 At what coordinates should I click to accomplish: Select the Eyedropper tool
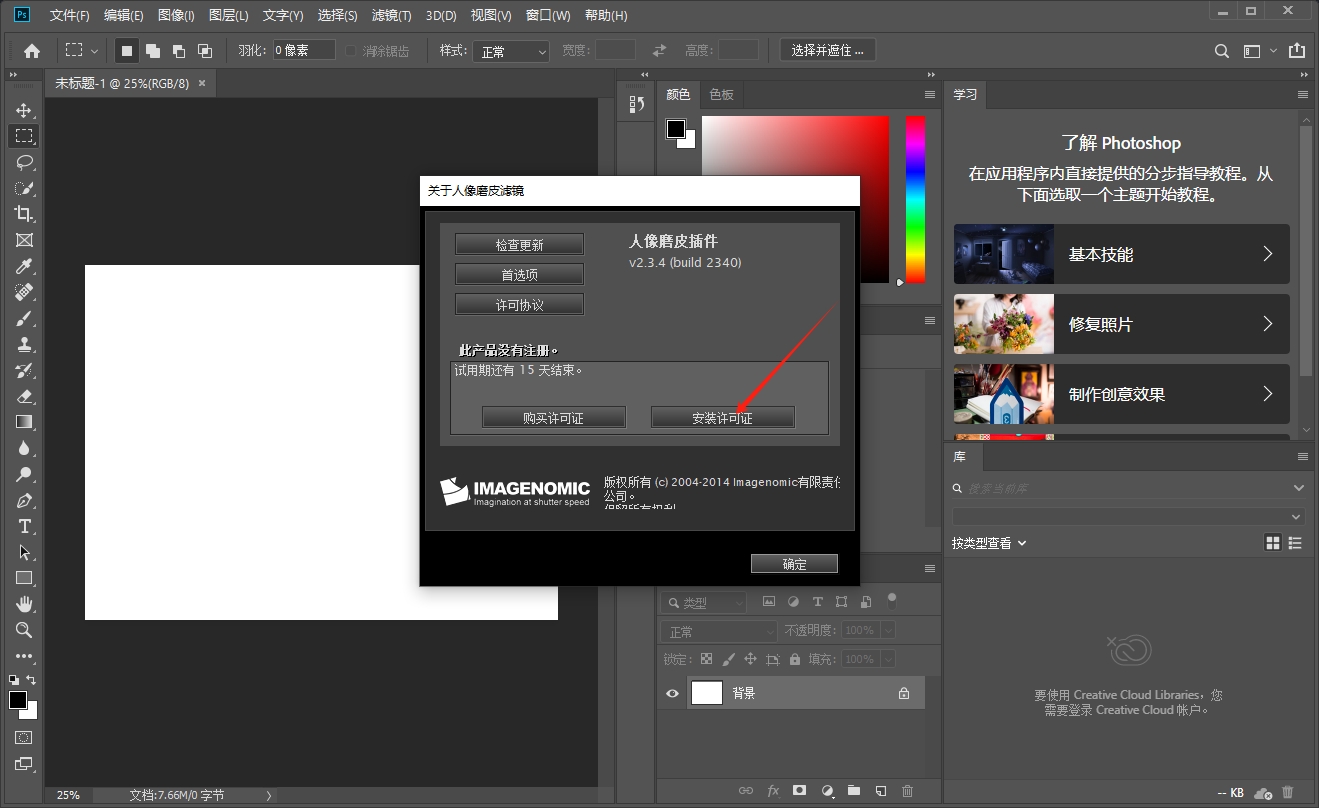pyautogui.click(x=24, y=266)
